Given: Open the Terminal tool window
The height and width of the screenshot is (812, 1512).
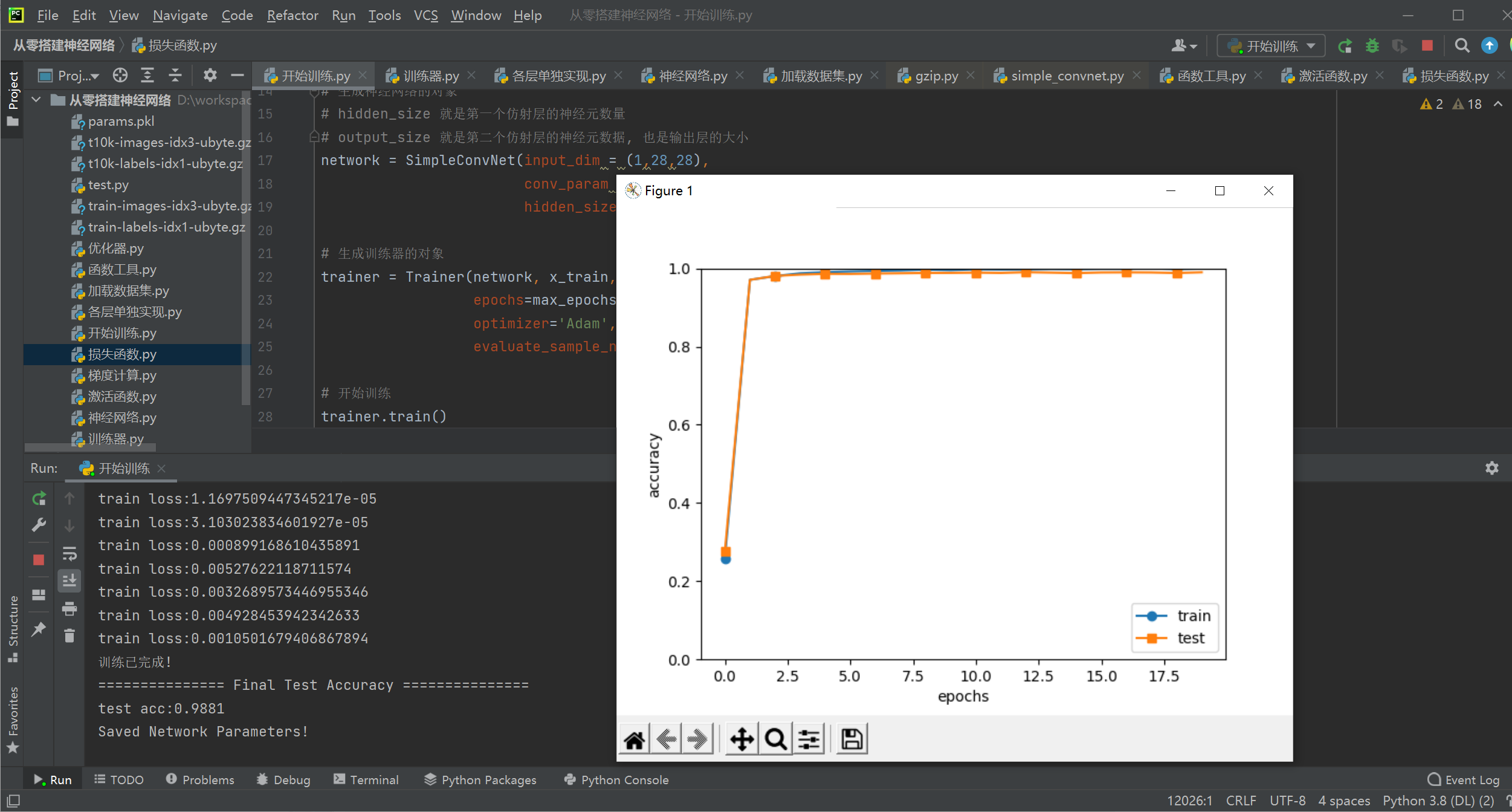Looking at the screenshot, I should click(366, 780).
